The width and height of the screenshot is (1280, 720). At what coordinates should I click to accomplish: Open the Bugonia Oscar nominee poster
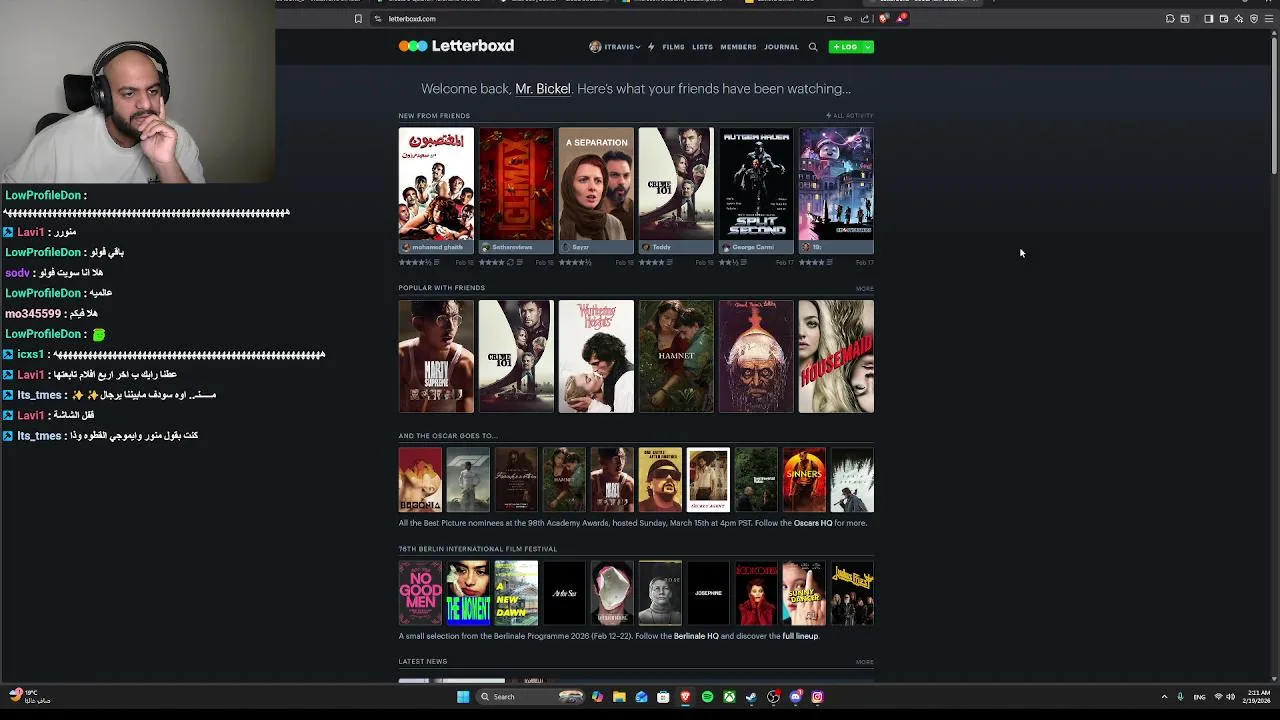coord(420,480)
